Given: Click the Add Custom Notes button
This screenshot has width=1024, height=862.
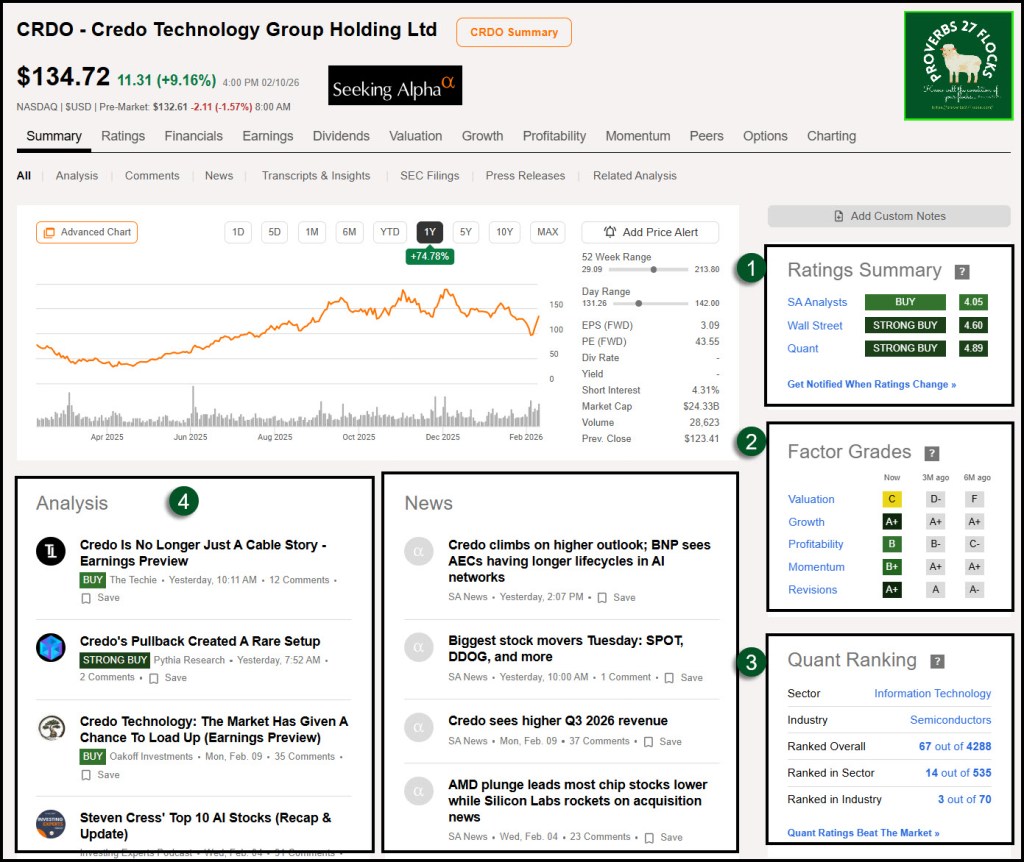Looking at the screenshot, I should click(x=889, y=216).
